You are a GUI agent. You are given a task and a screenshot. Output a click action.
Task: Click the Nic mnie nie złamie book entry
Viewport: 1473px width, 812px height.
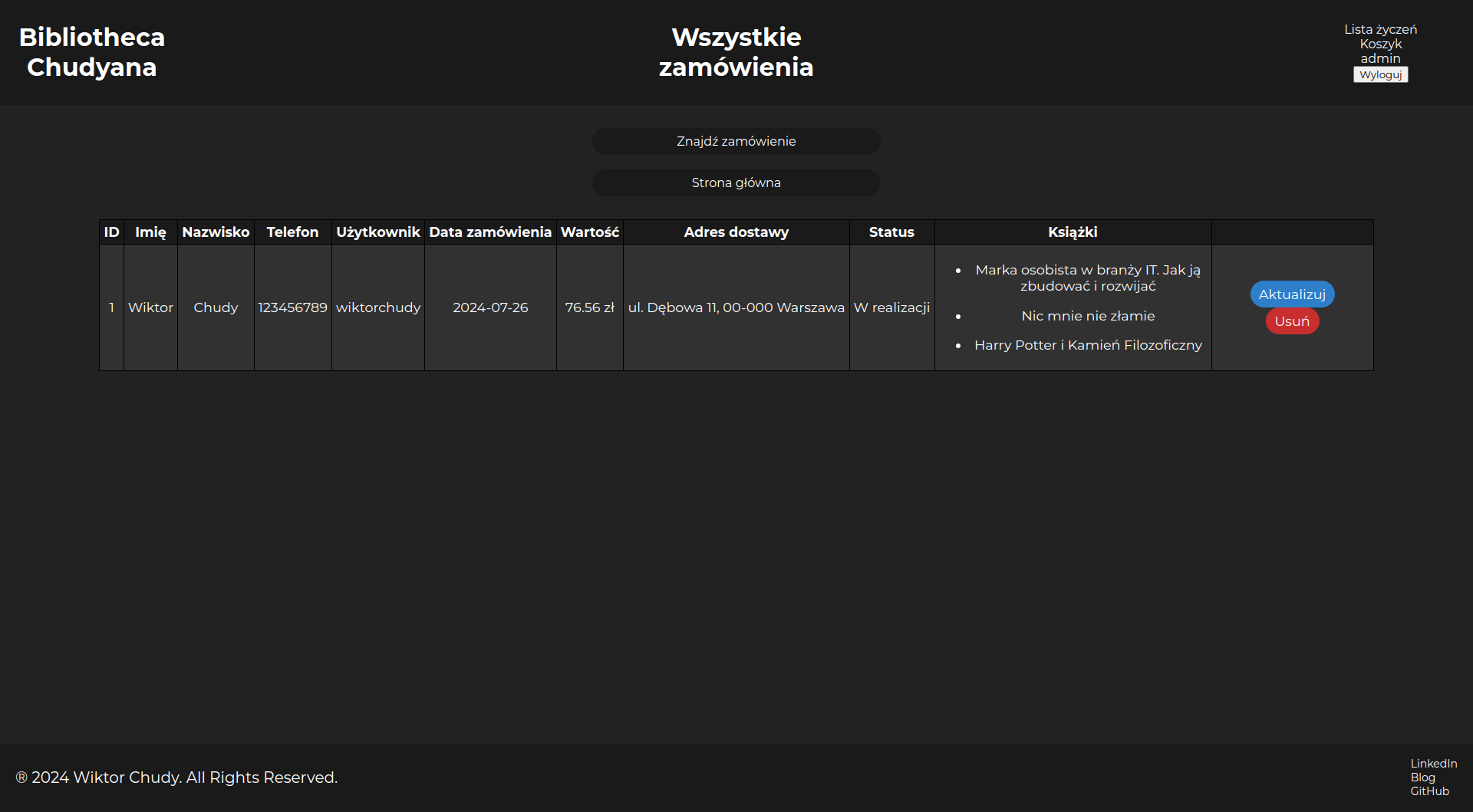click(x=1088, y=316)
